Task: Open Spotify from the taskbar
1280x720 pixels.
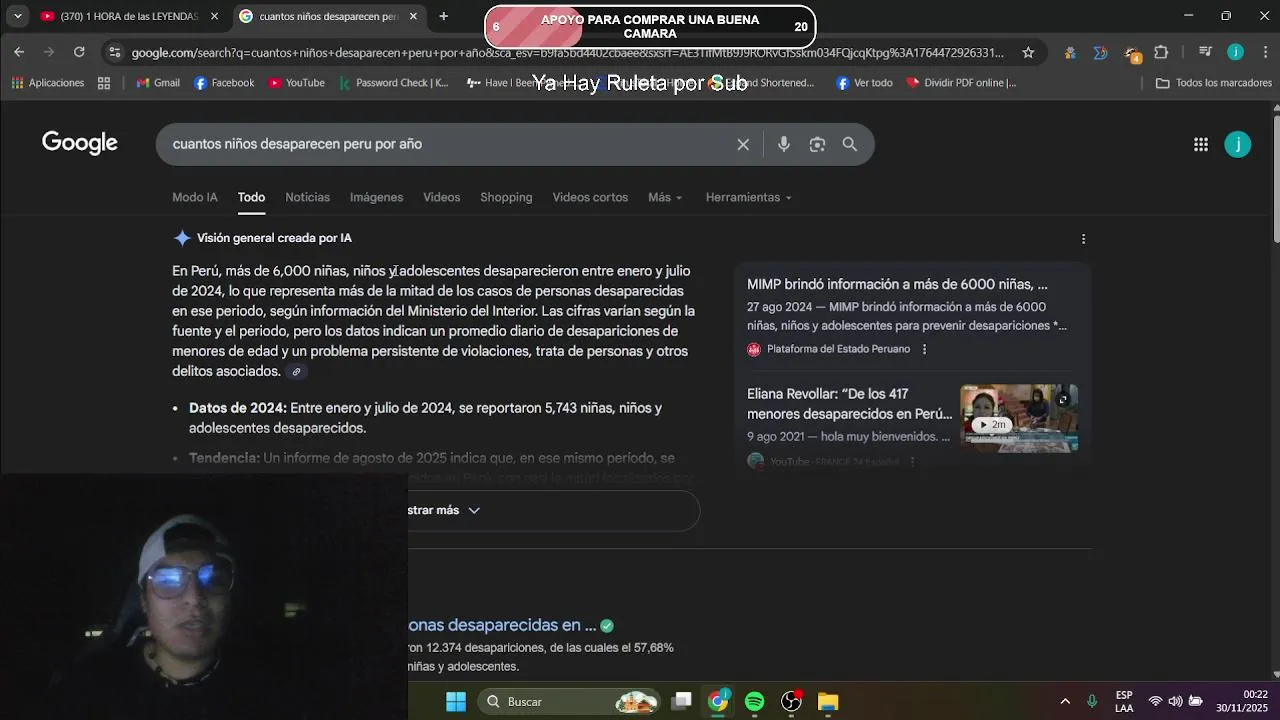Action: click(x=755, y=702)
